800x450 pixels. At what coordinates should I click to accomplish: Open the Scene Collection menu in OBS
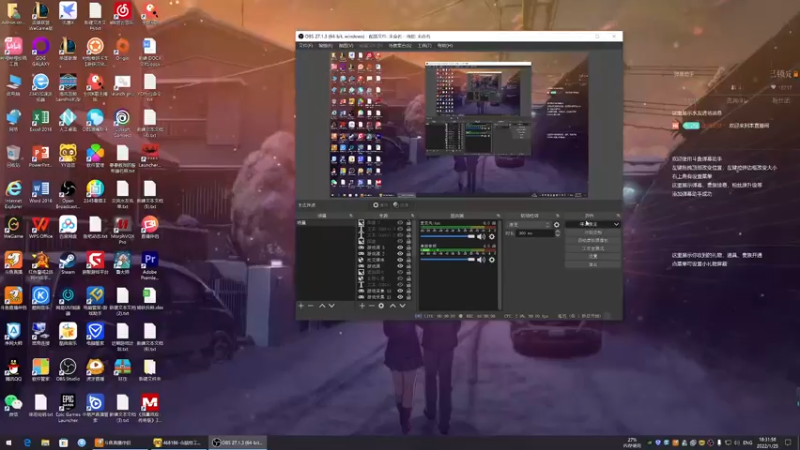[x=400, y=46]
